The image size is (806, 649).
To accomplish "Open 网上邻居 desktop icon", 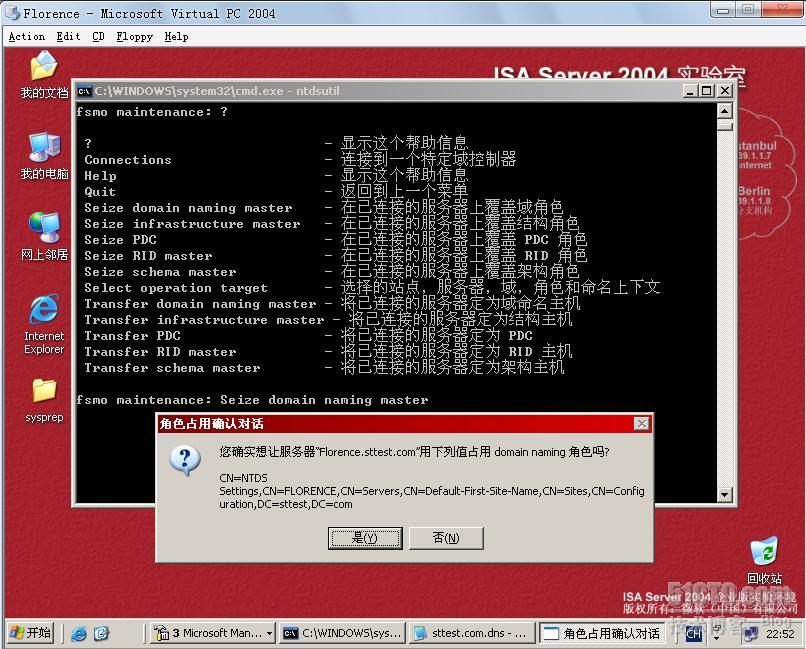I will click(x=44, y=236).
